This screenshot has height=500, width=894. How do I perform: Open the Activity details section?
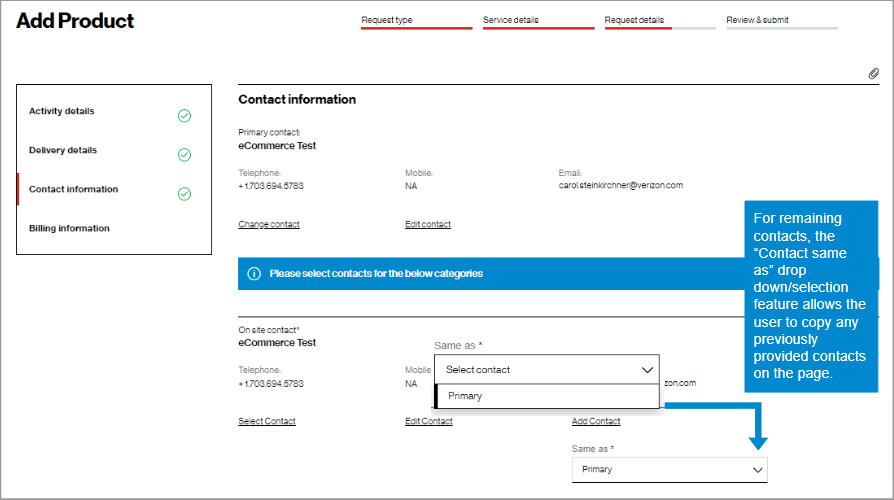(x=62, y=111)
